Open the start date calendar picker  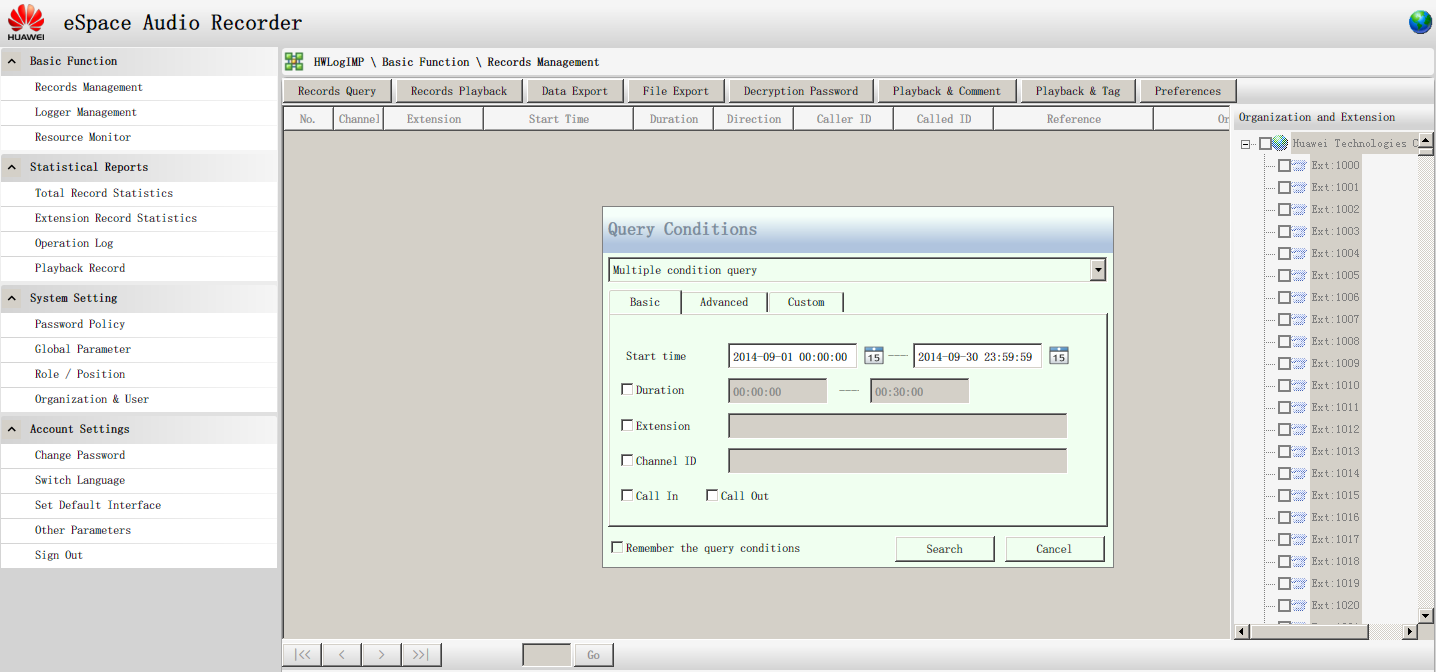[874, 356]
